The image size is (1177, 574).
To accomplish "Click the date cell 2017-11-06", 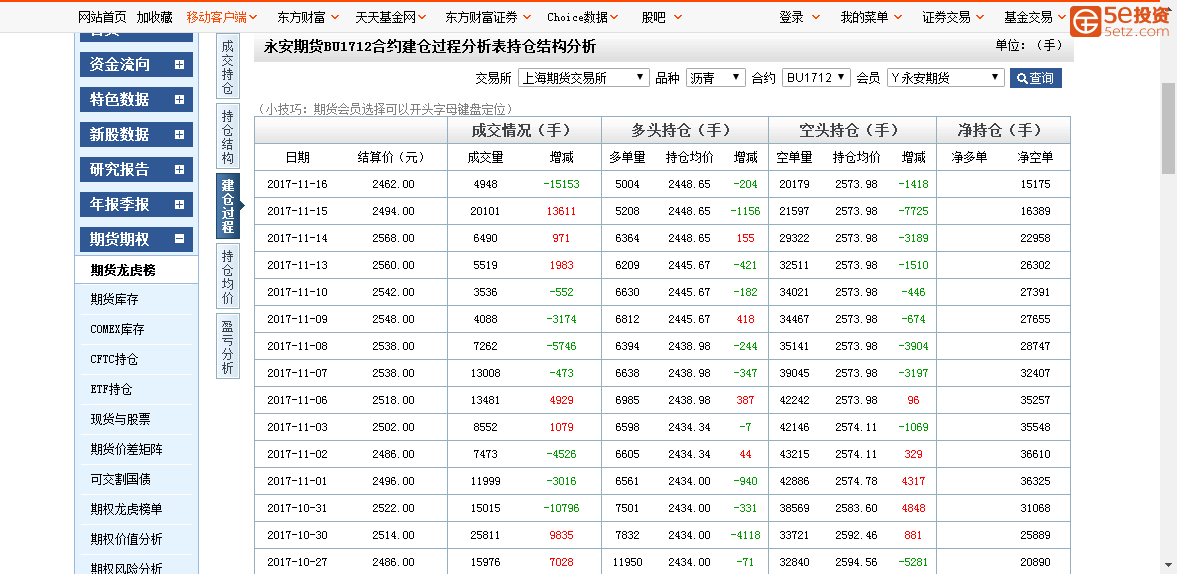I will (x=297, y=400).
